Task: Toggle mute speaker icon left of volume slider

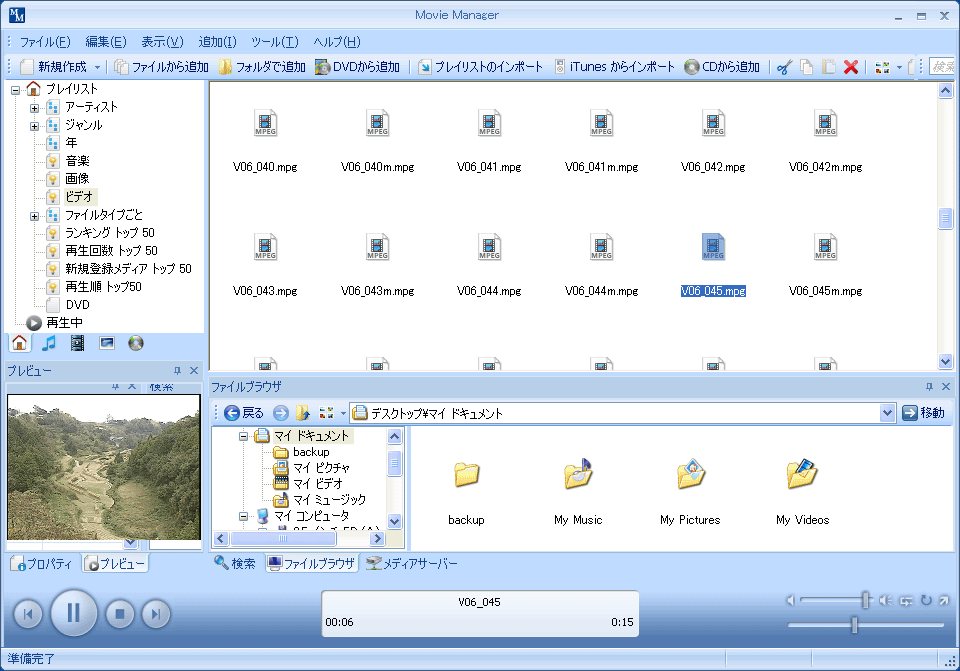Action: tap(790, 601)
